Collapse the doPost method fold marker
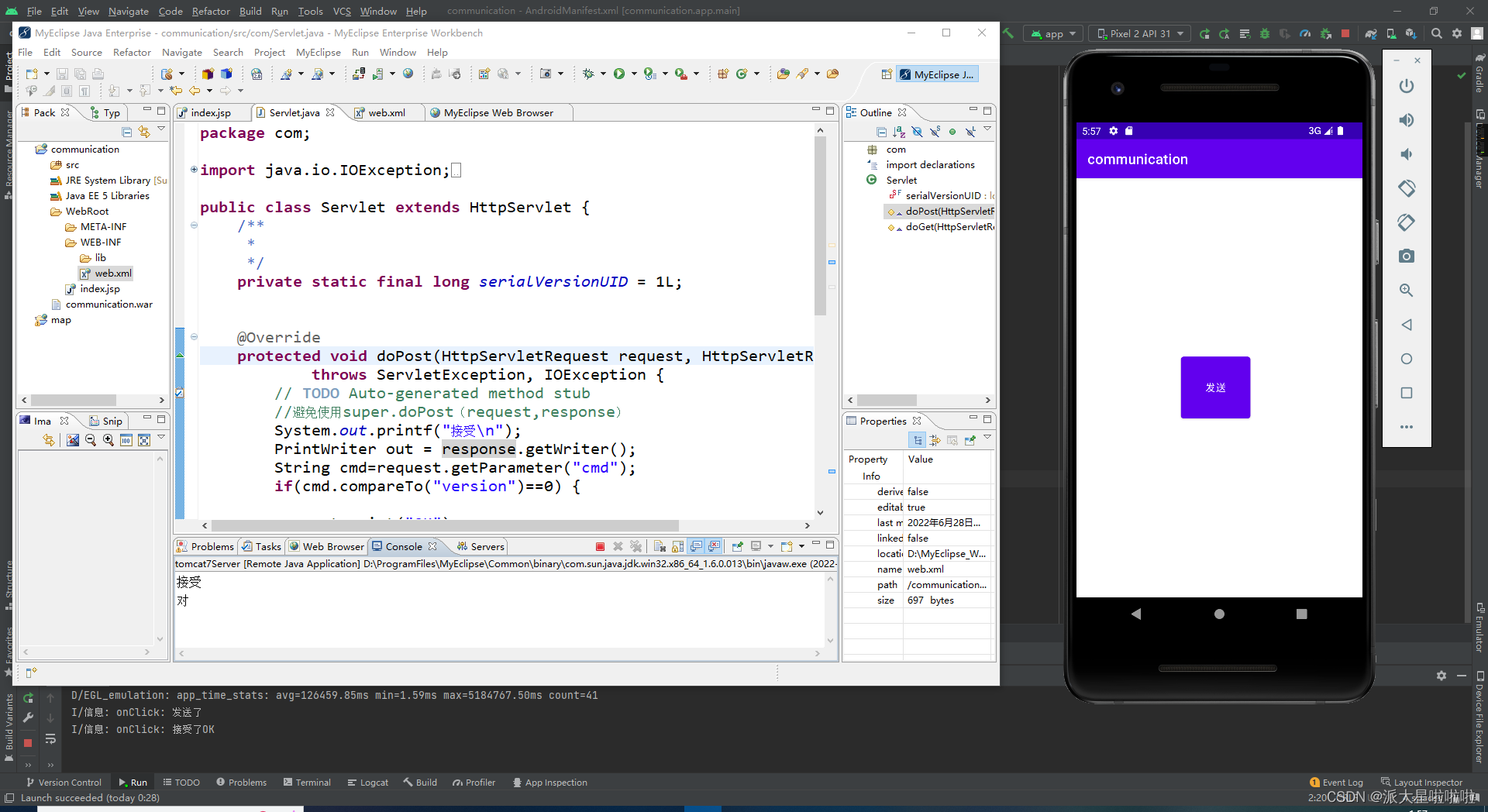1488x812 pixels. (194, 337)
